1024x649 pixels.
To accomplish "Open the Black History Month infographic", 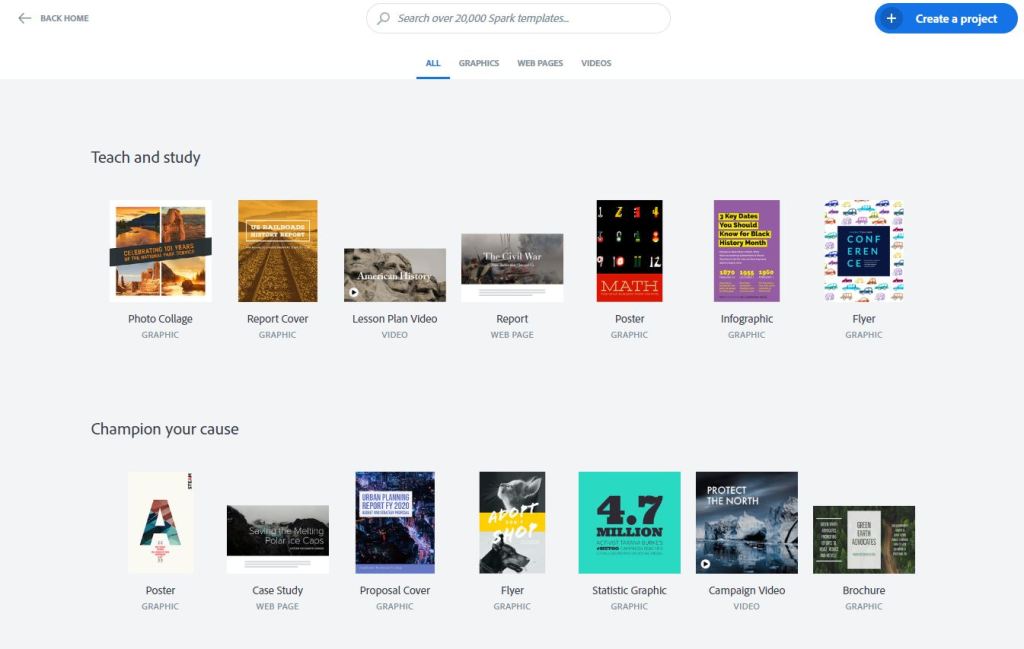I will [746, 251].
